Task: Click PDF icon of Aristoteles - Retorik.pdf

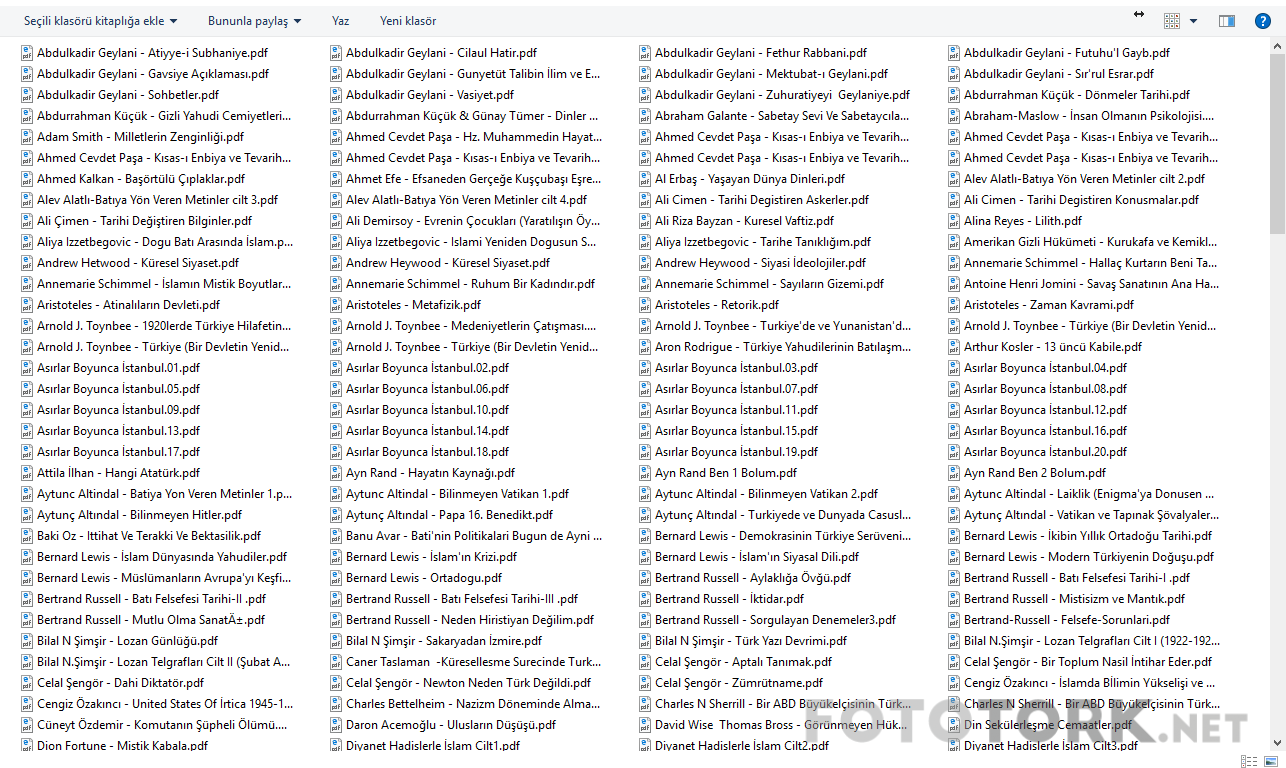Action: [645, 305]
